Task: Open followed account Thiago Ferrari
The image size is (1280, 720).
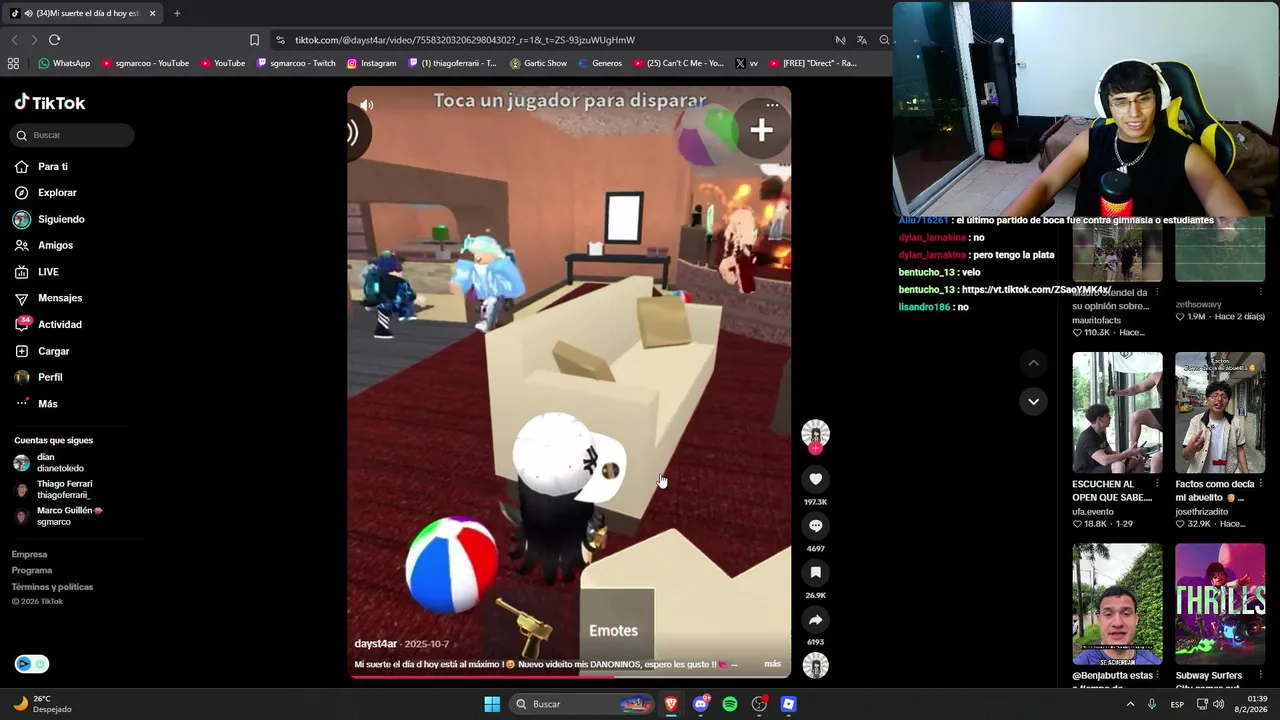Action: (53, 489)
